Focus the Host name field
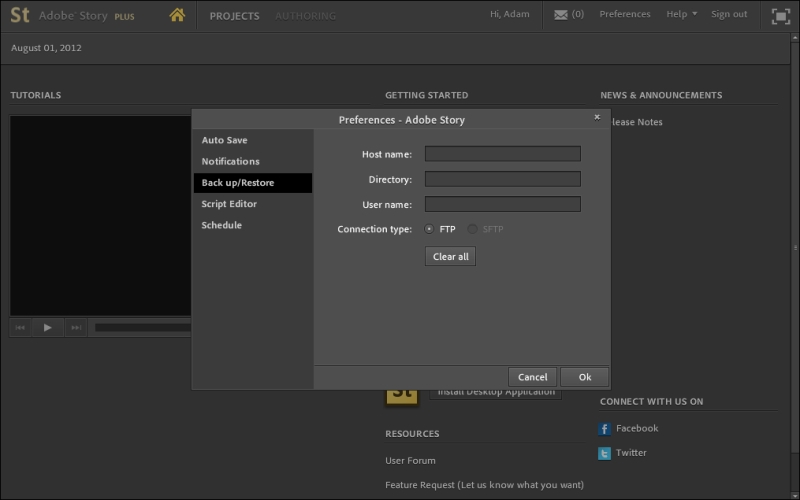Image resolution: width=800 pixels, height=500 pixels. [x=503, y=154]
